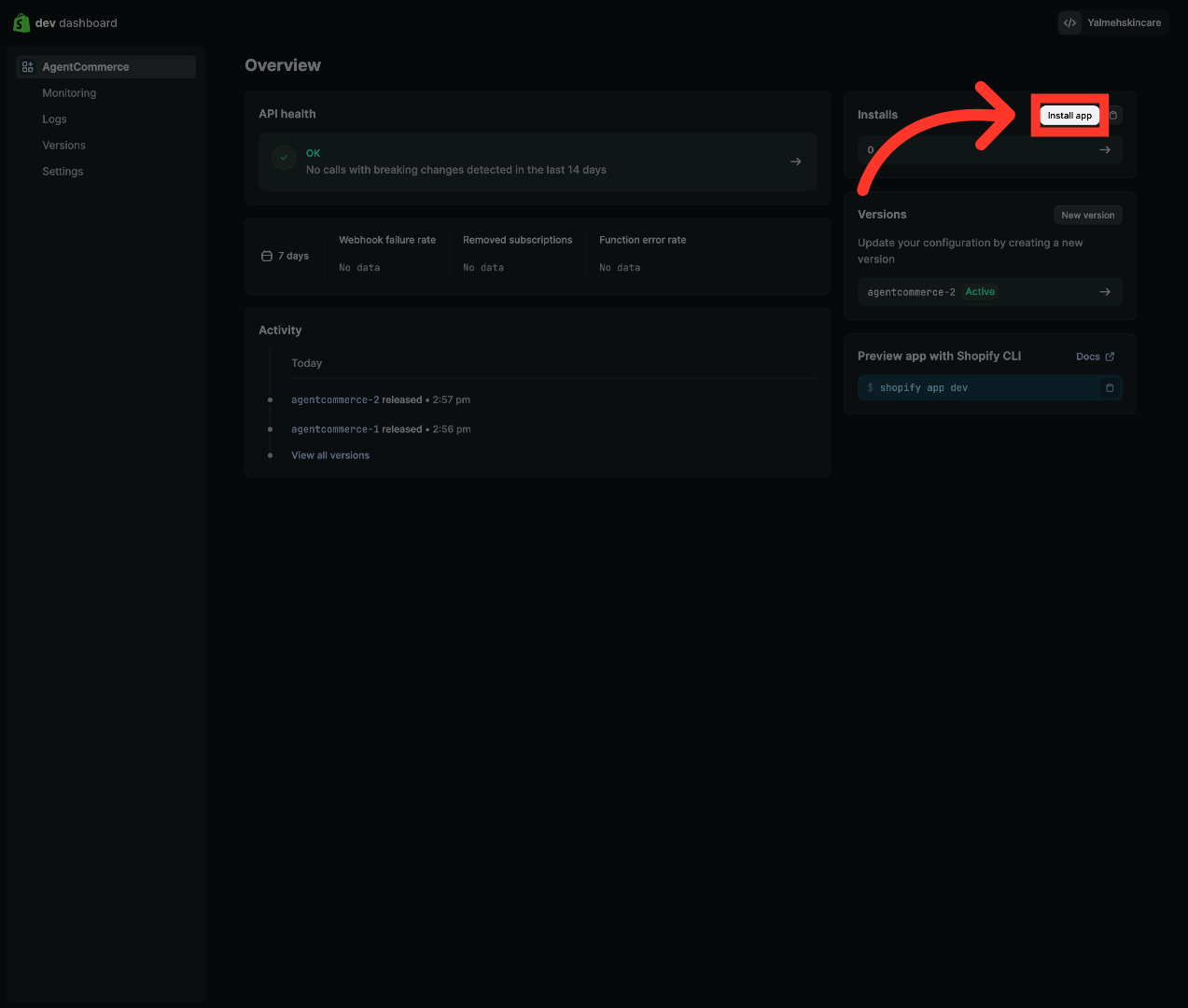Open Settings in the sidebar
Viewport: 1188px width, 1008px height.
click(x=63, y=172)
